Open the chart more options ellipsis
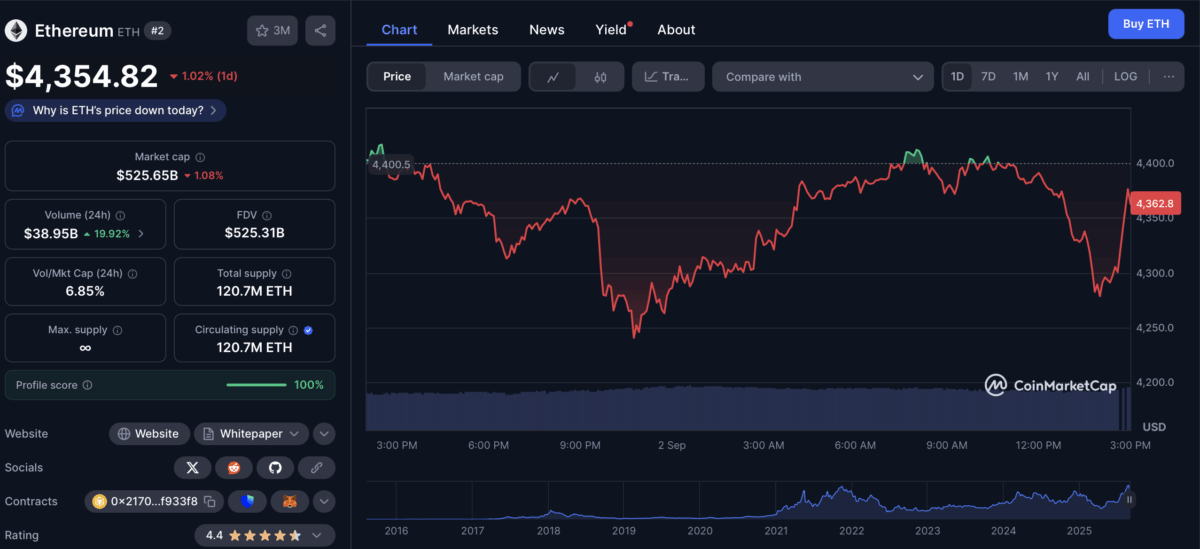1200x549 pixels. coord(1168,77)
